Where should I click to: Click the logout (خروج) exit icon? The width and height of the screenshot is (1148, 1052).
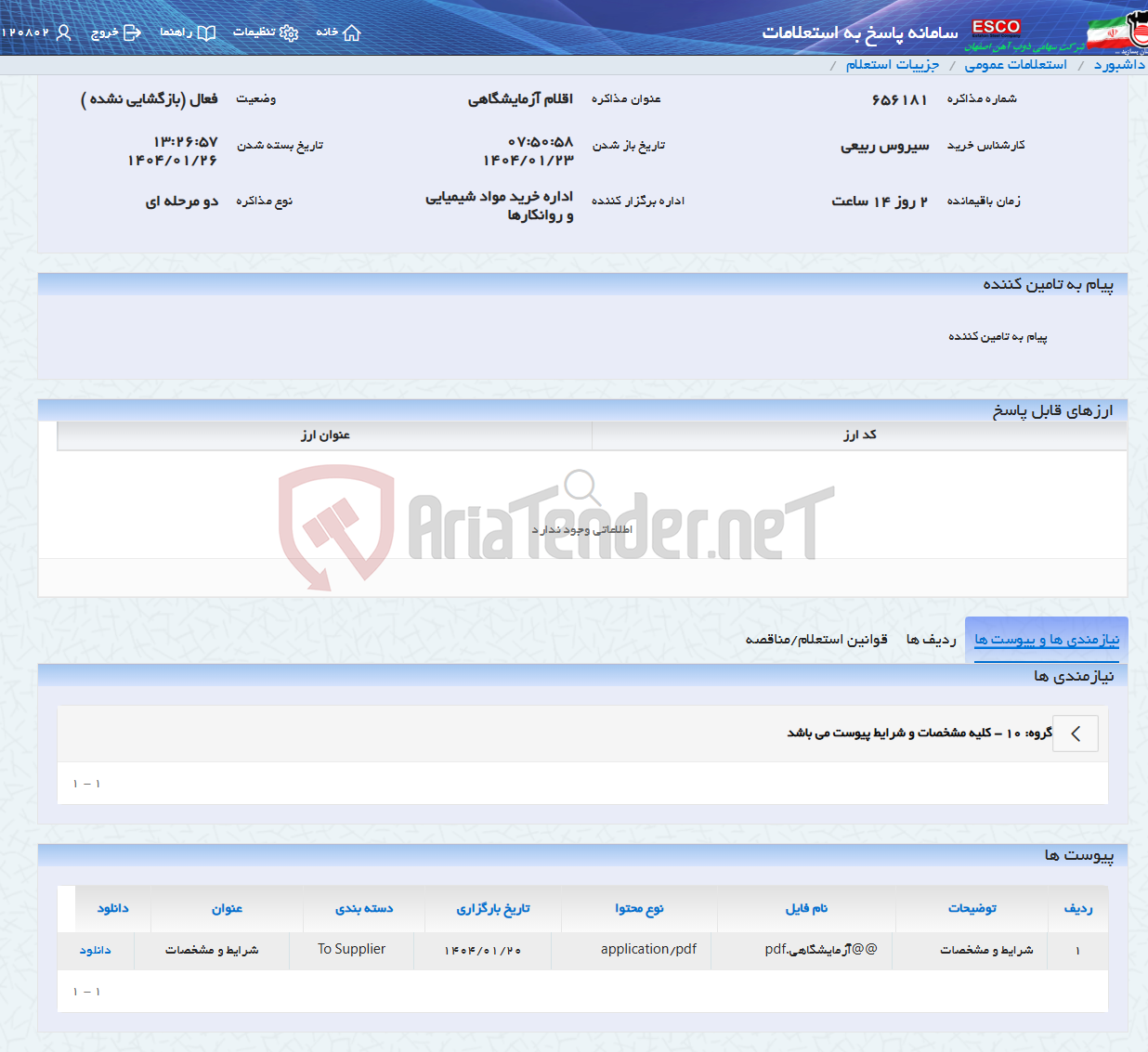coord(132,32)
